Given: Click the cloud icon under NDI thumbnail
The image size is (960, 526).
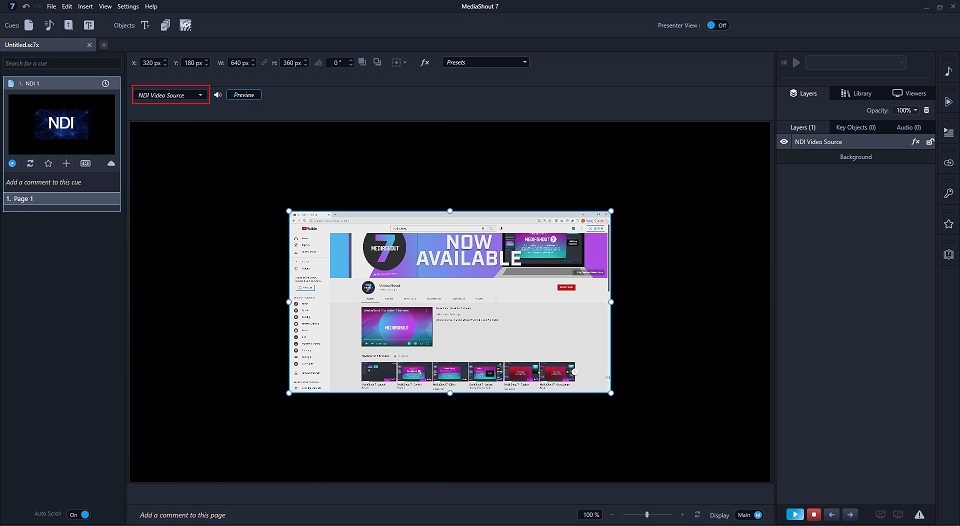Looking at the screenshot, I should 111,163.
